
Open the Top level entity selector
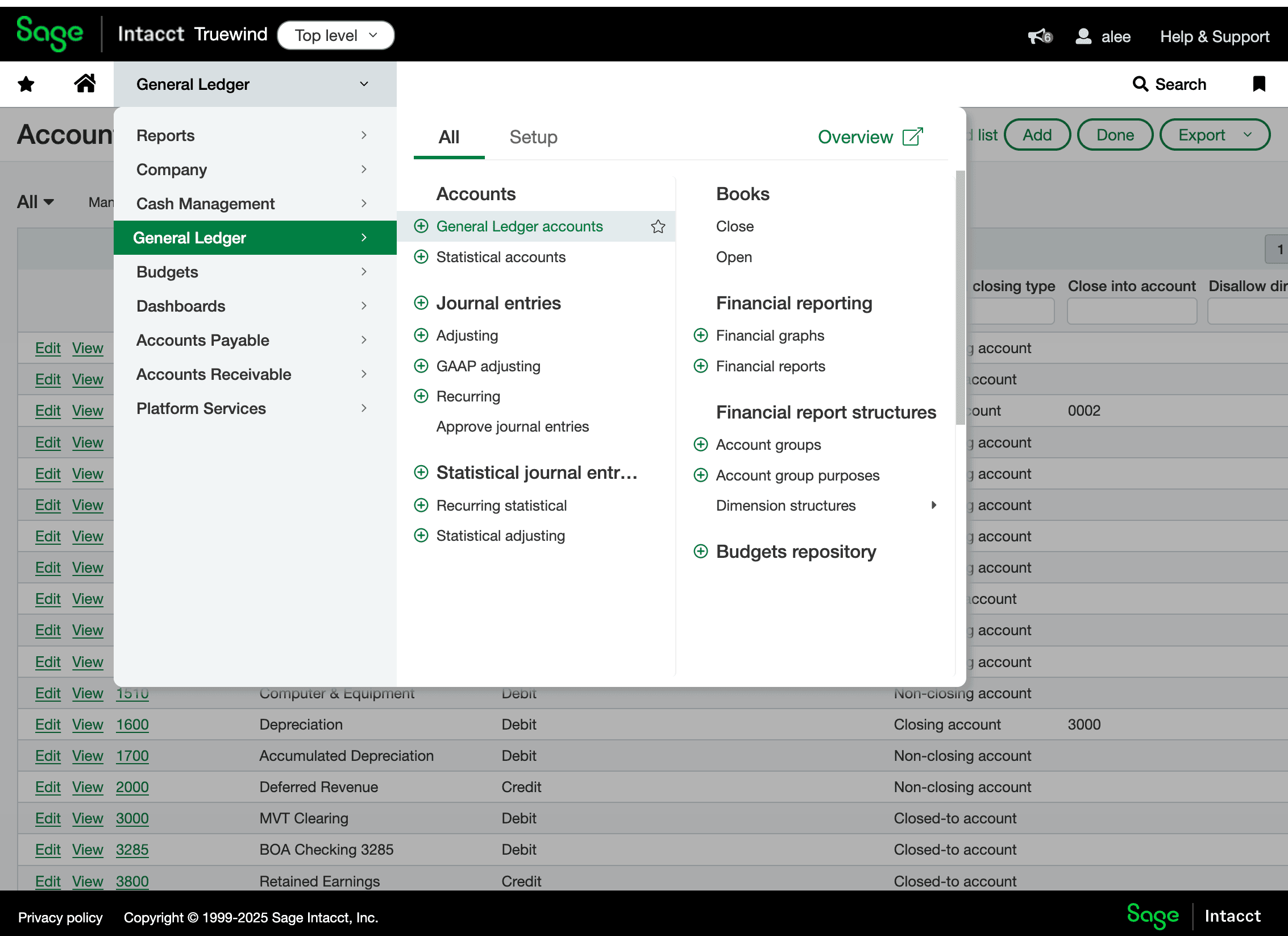(335, 35)
